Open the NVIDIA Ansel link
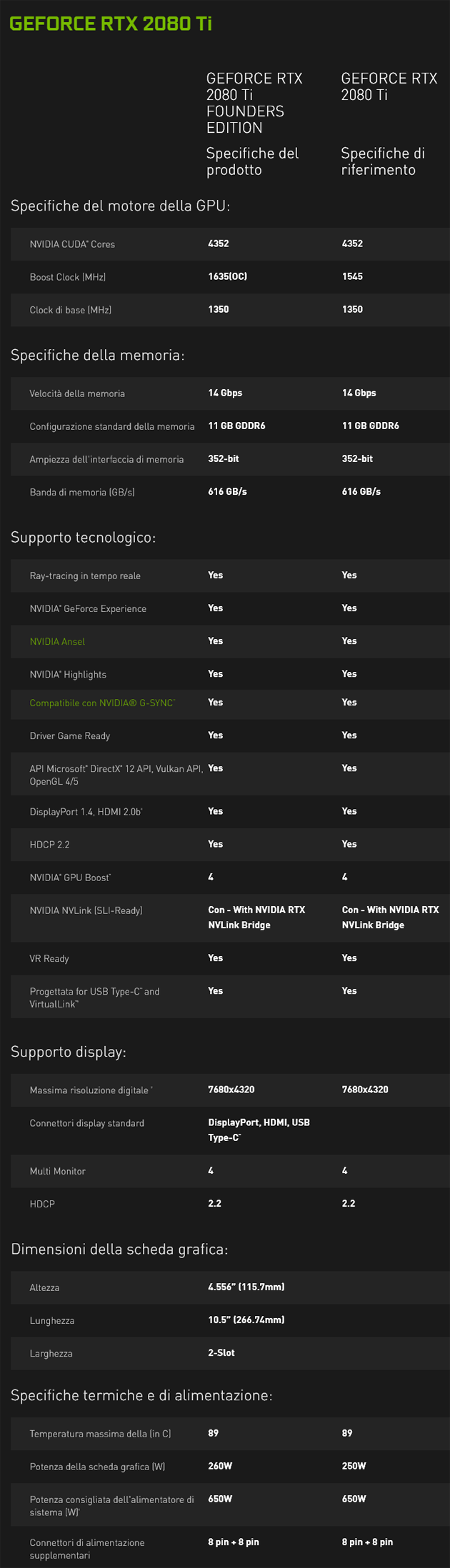 click(x=57, y=641)
